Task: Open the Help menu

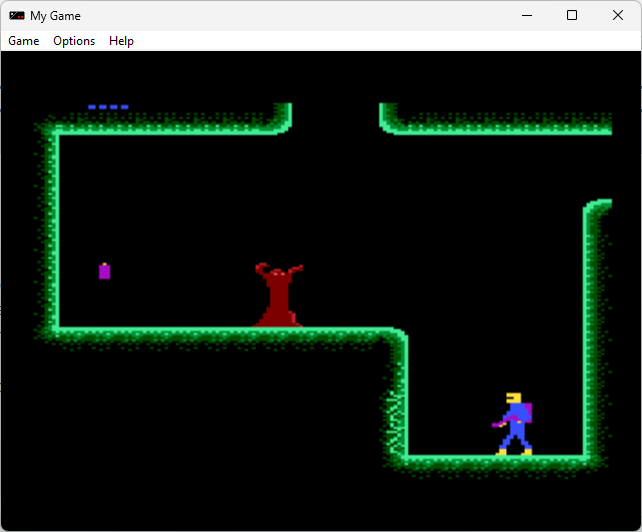Action: pyautogui.click(x=121, y=41)
